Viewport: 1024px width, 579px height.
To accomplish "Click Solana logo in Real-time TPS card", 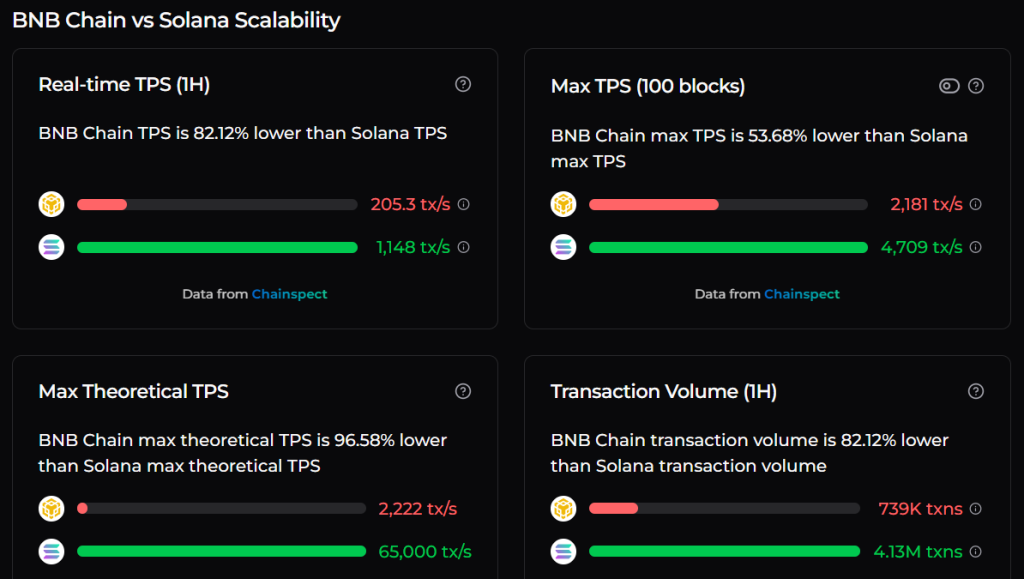I will [x=51, y=247].
